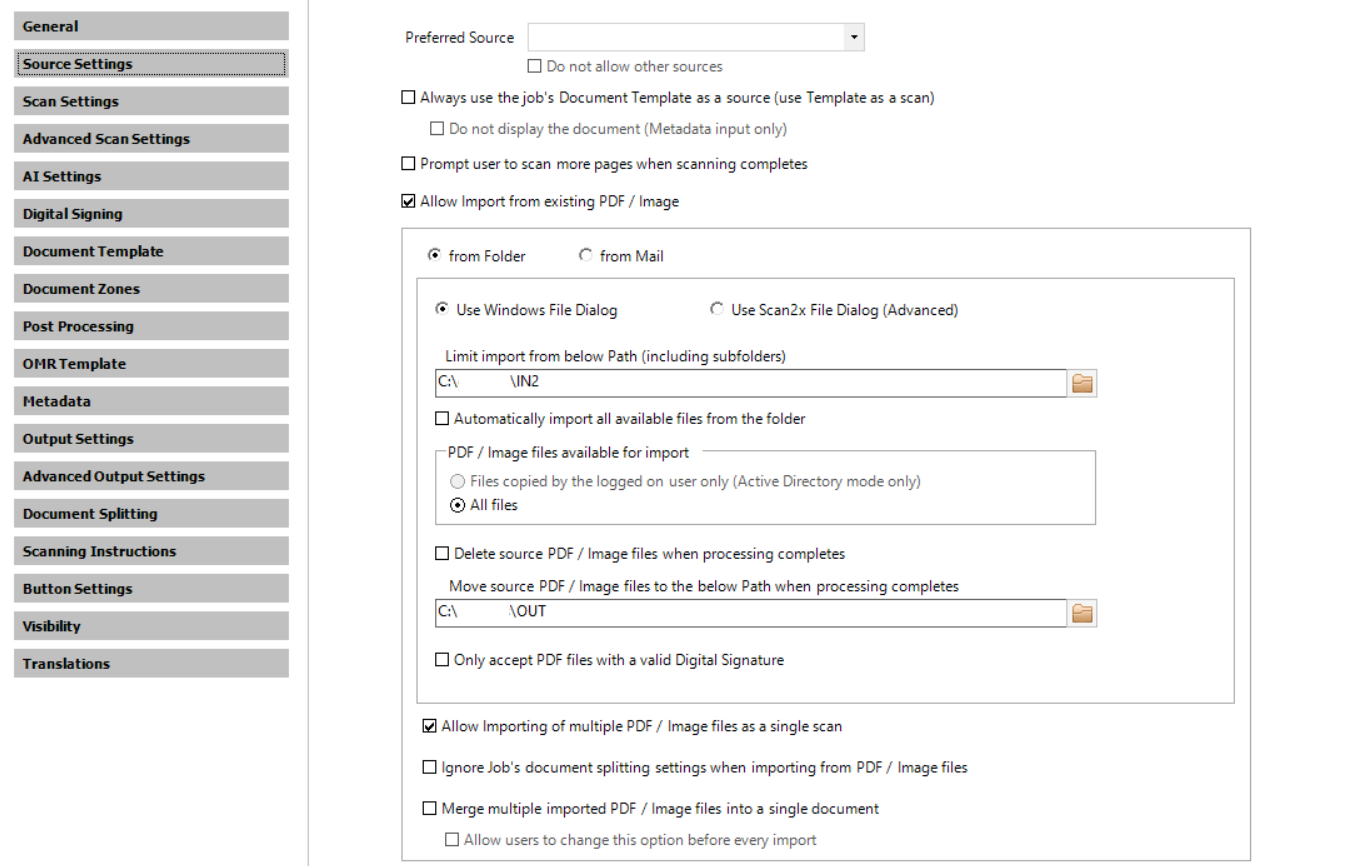The height and width of the screenshot is (866, 1372).
Task: Click folder browse icon for move-to path
Action: tap(1082, 613)
